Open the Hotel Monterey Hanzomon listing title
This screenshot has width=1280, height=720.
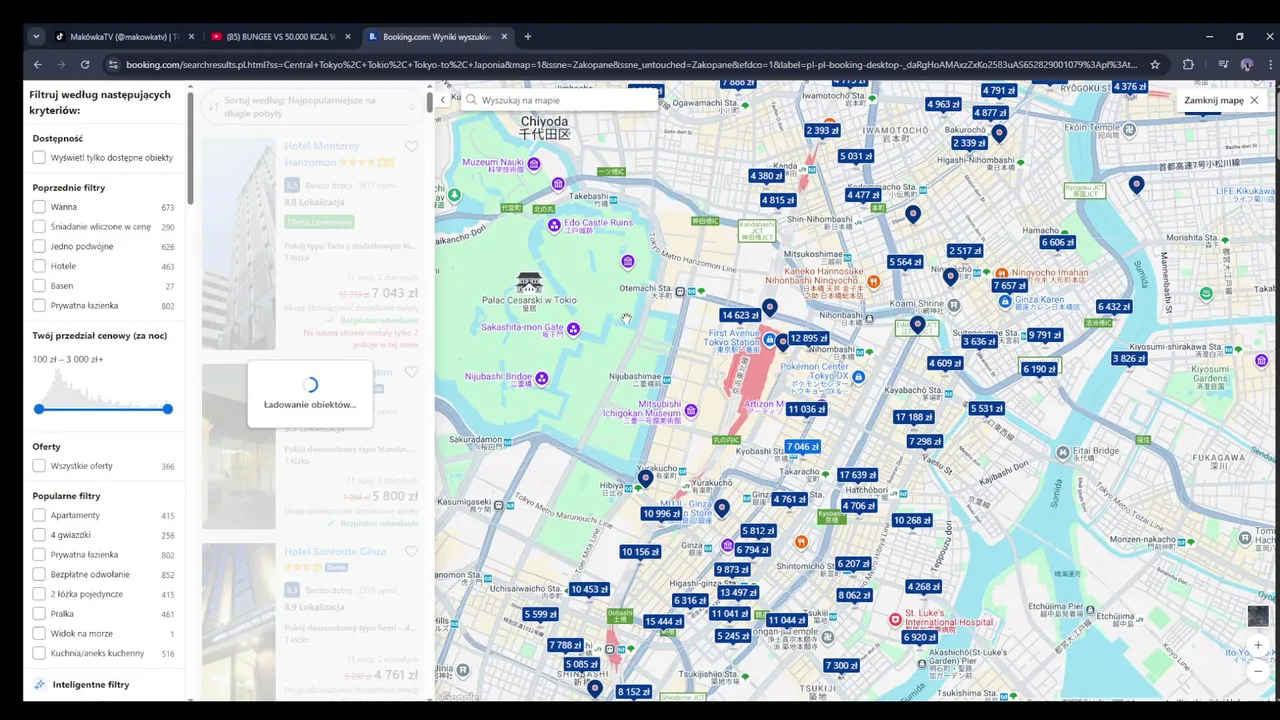coord(322,154)
